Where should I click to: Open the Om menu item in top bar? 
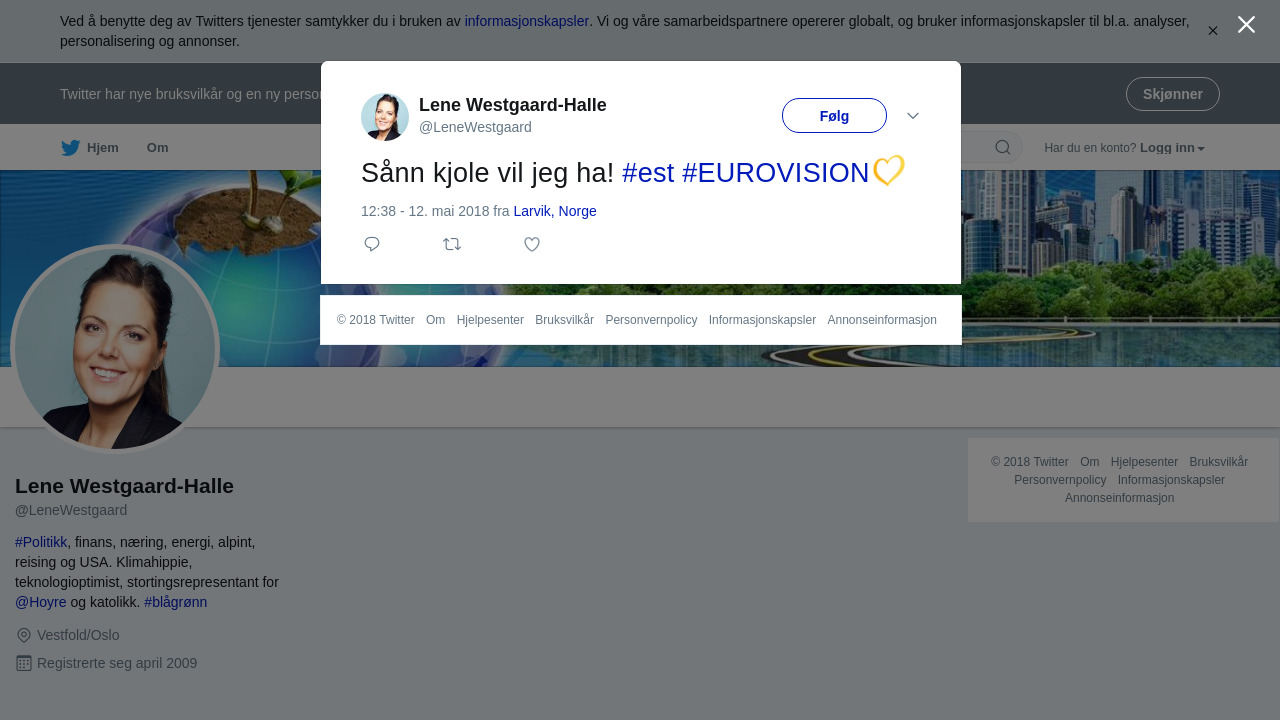tap(158, 148)
